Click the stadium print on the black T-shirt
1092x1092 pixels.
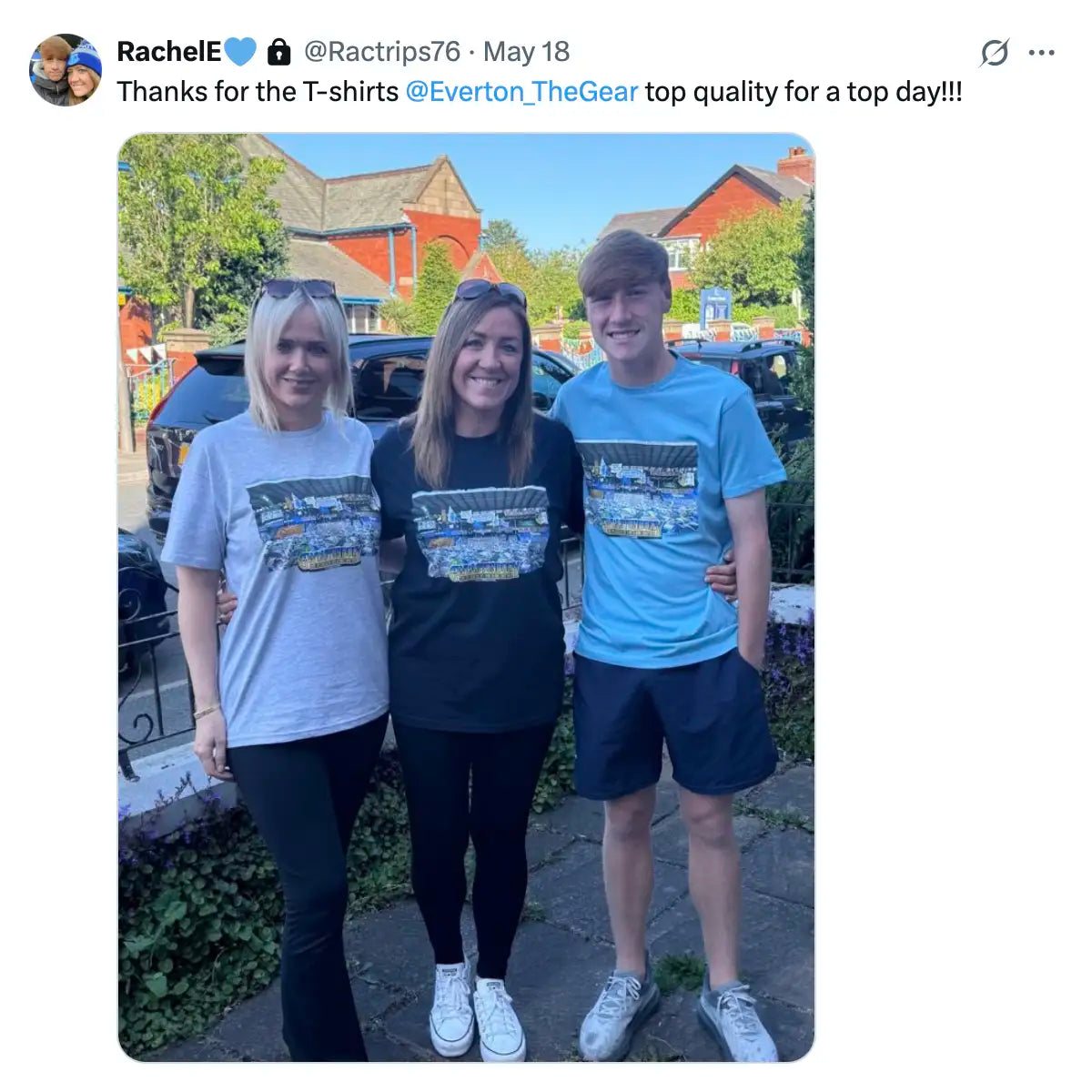click(x=480, y=535)
